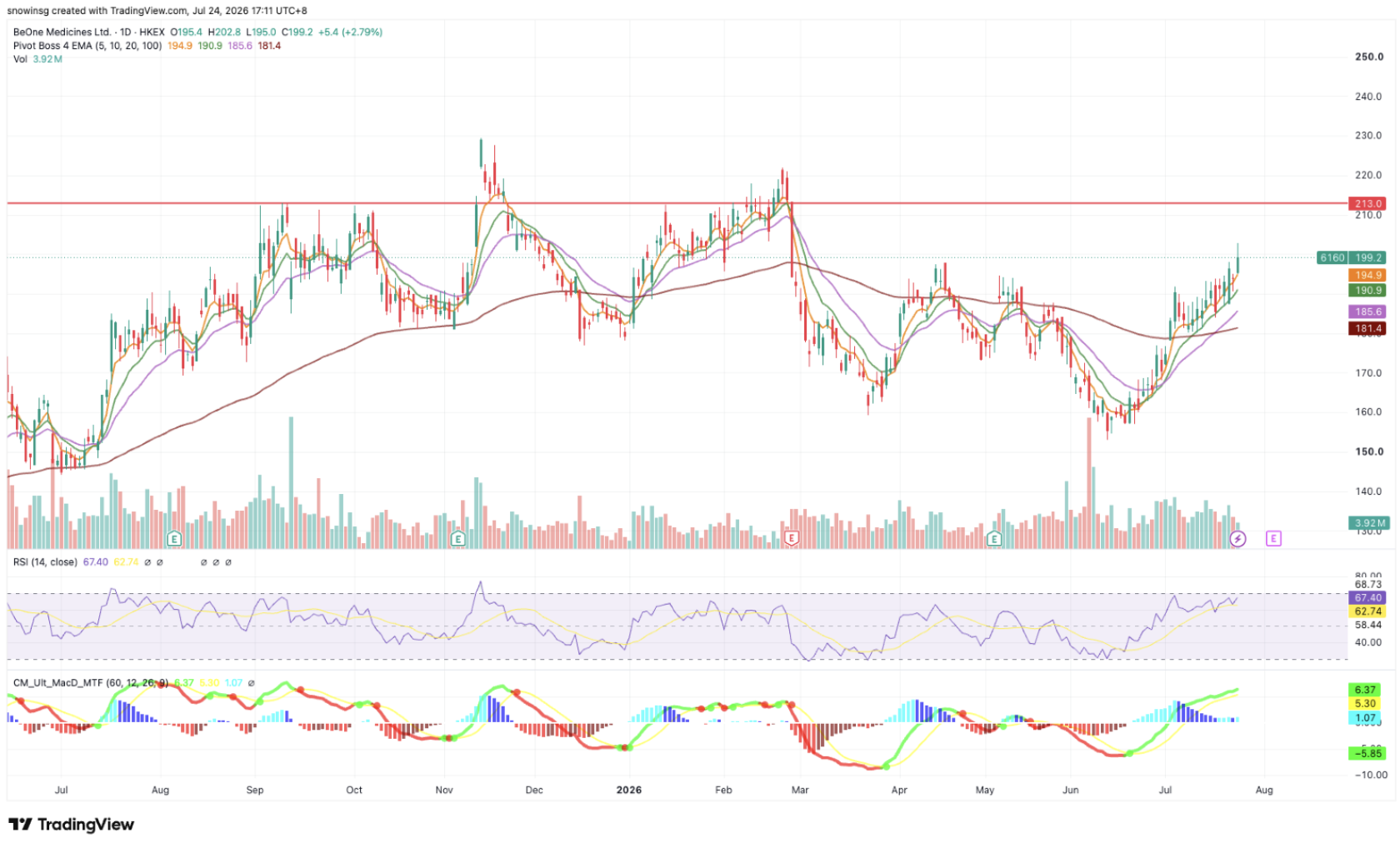Screen dimensions: 1400x843
Task: Click the +5.4 (+2.79%) change value
Action: coord(351,32)
